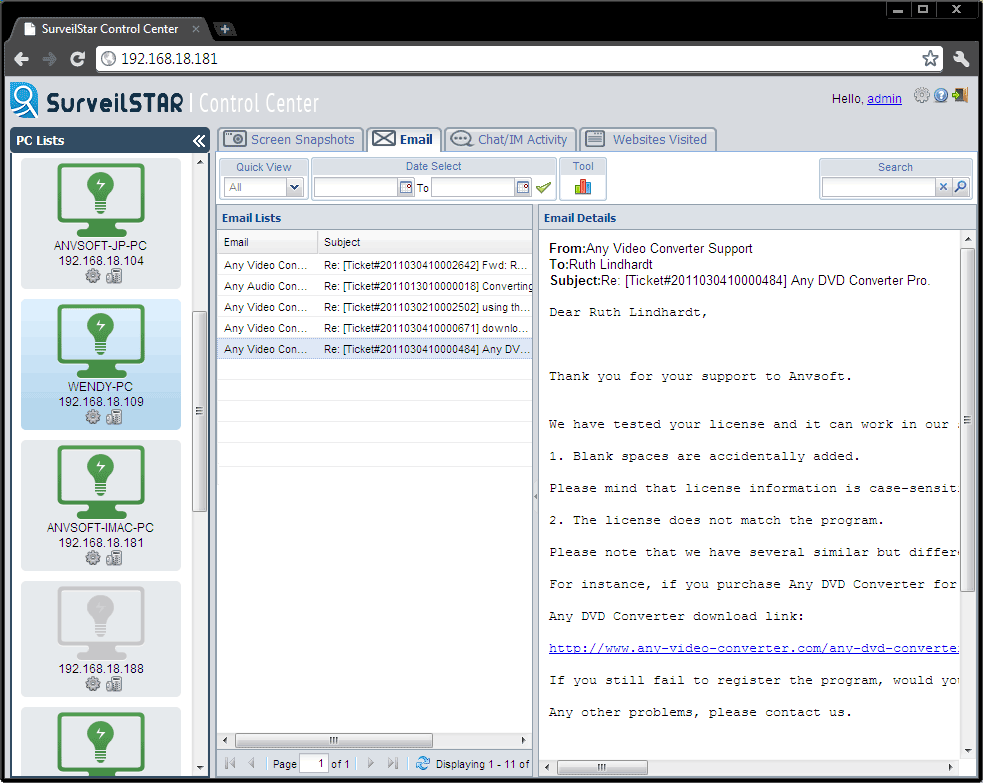This screenshot has width=983, height=783.
Task: Open email with Ticket#2011030410000671
Action: click(375, 328)
